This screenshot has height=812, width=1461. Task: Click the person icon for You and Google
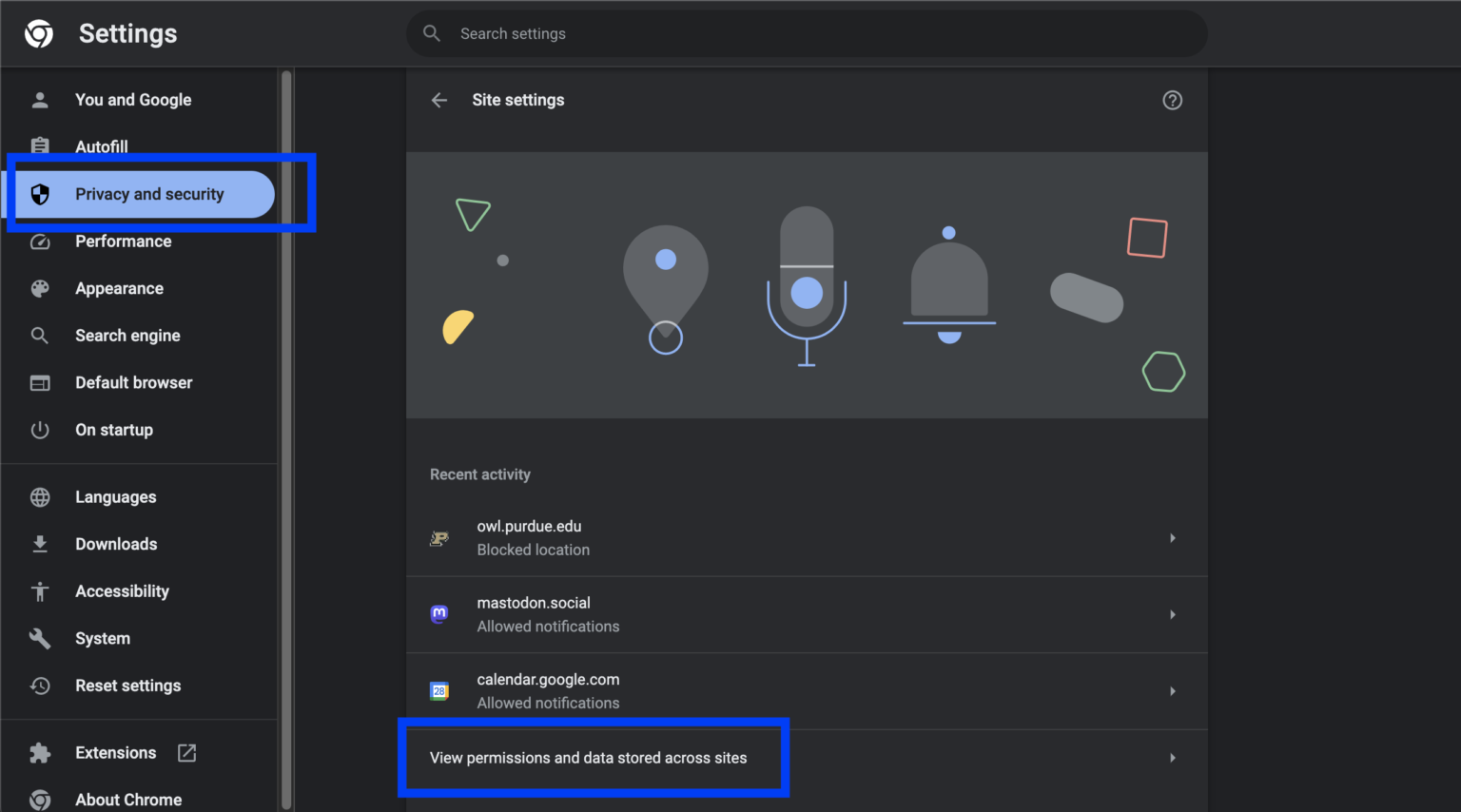[40, 100]
